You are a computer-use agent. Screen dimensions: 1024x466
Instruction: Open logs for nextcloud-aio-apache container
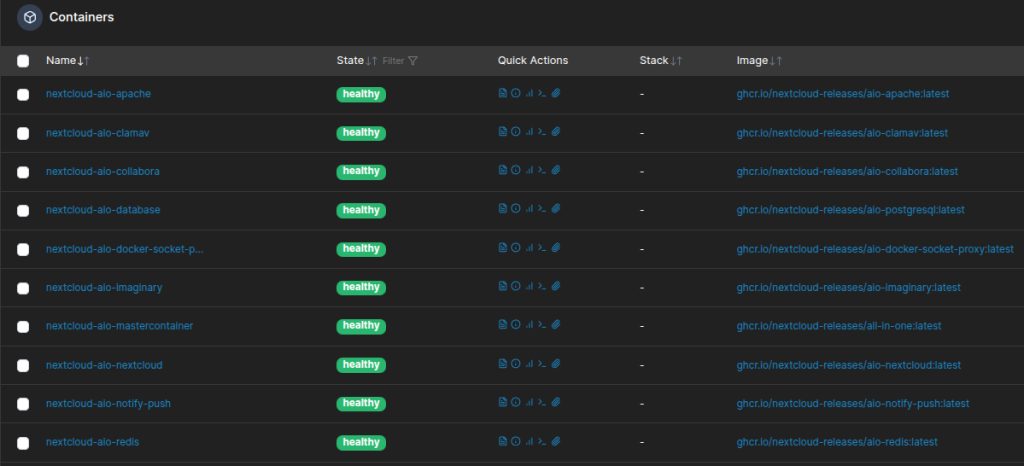click(x=503, y=94)
